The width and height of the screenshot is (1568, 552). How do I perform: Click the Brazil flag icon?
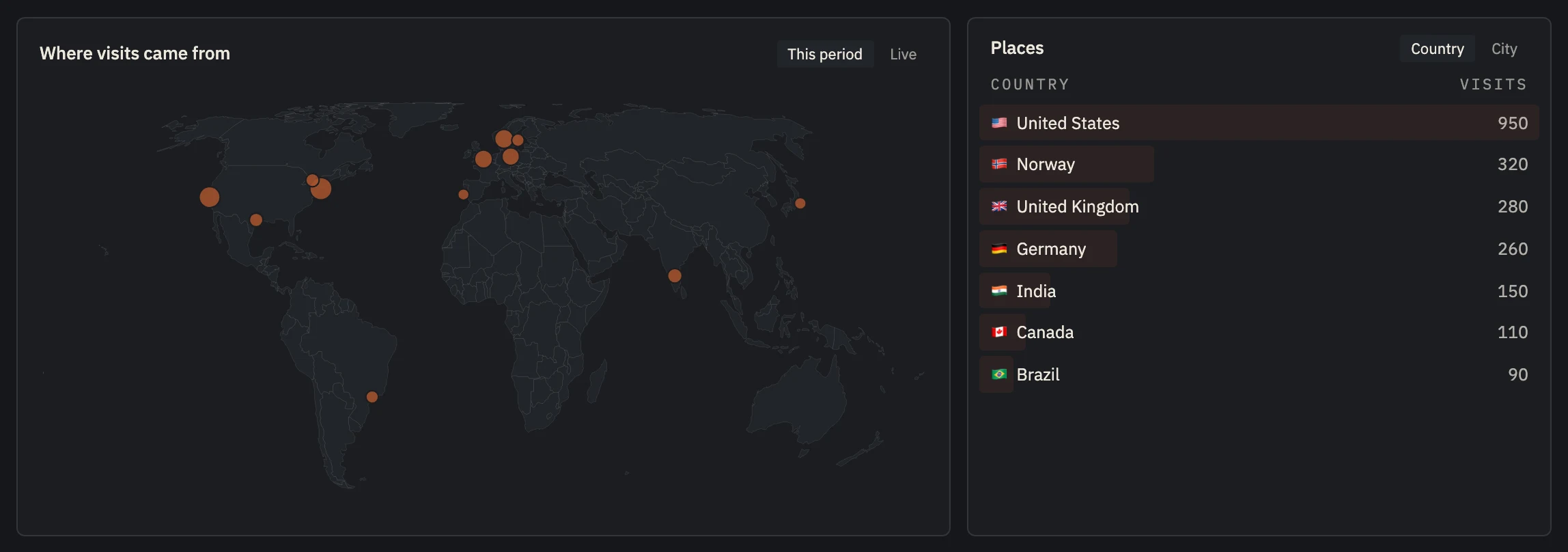[x=999, y=374]
